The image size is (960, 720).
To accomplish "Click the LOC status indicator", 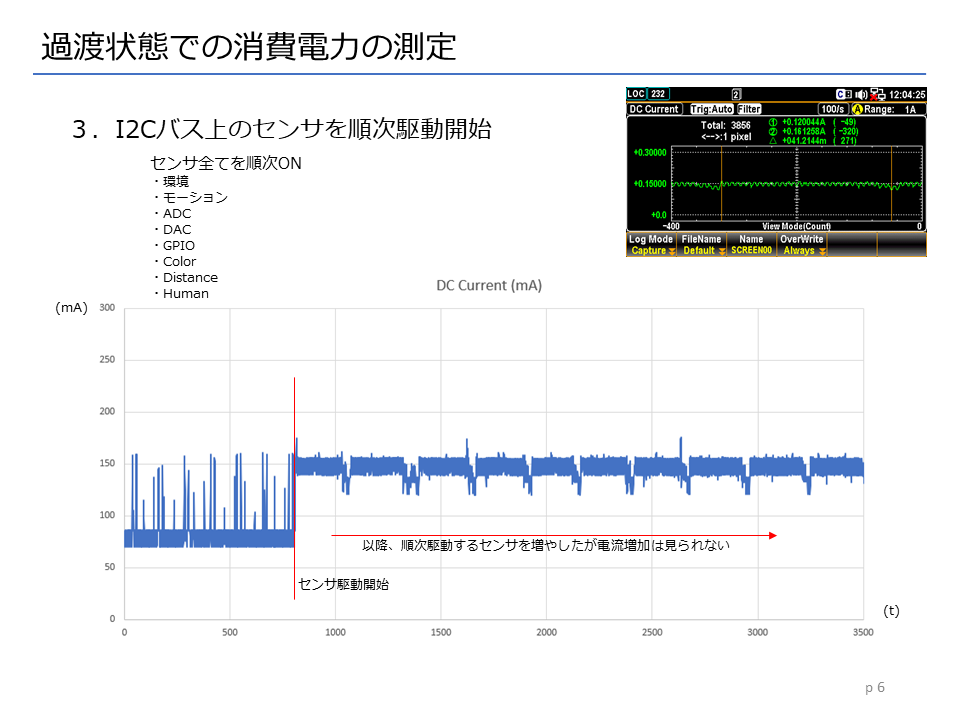I will 637,94.
